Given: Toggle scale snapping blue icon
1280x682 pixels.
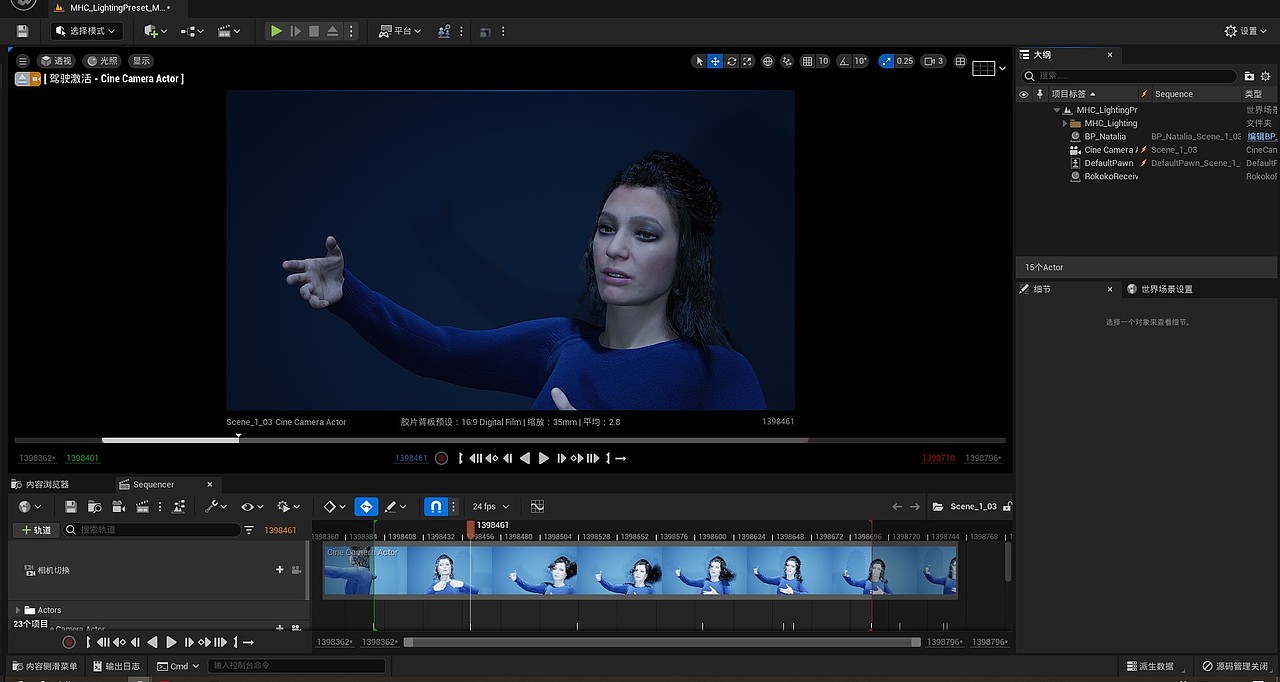Looking at the screenshot, I should (886, 61).
